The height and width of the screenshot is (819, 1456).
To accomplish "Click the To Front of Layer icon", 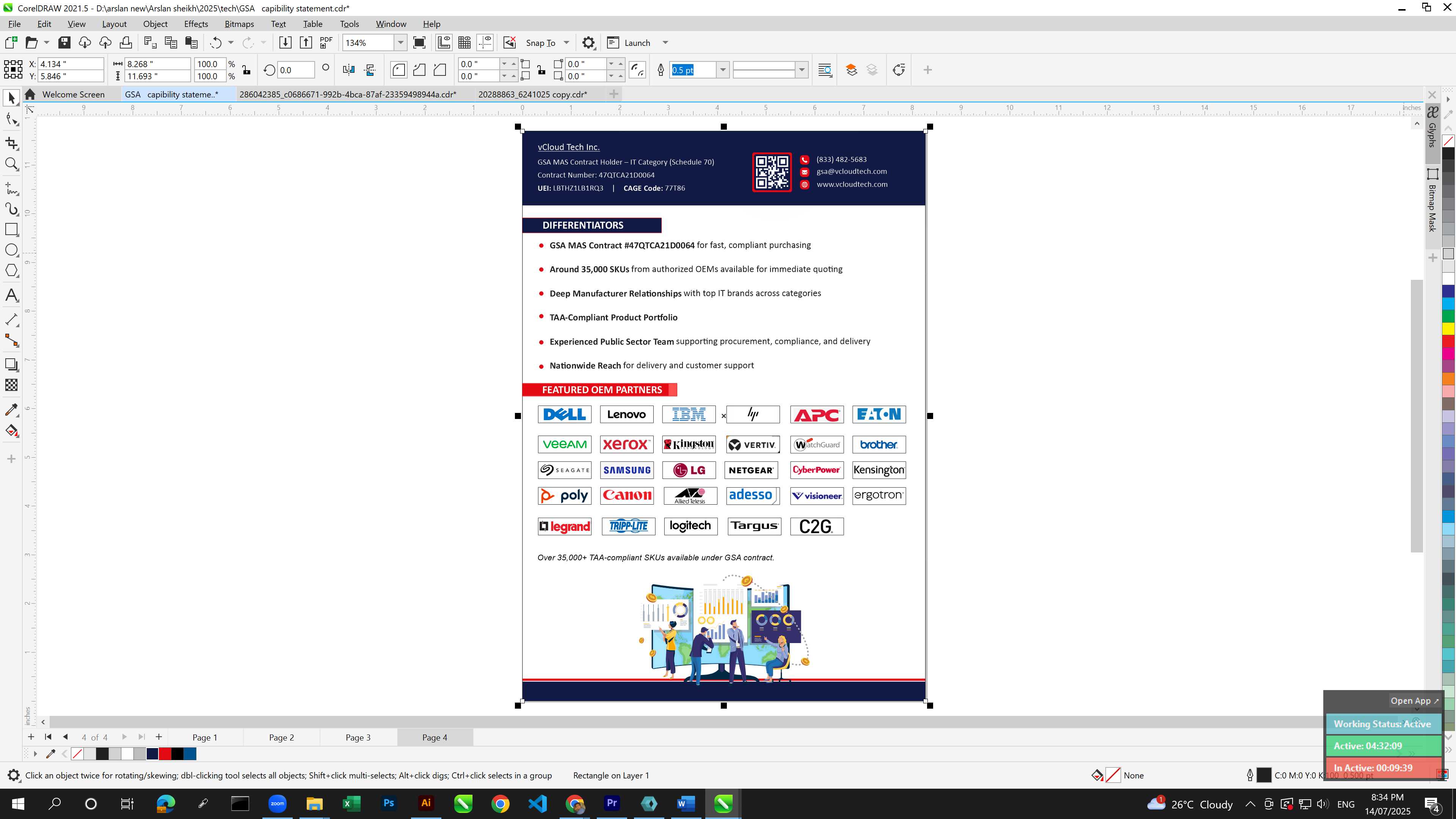I will pyautogui.click(x=851, y=70).
